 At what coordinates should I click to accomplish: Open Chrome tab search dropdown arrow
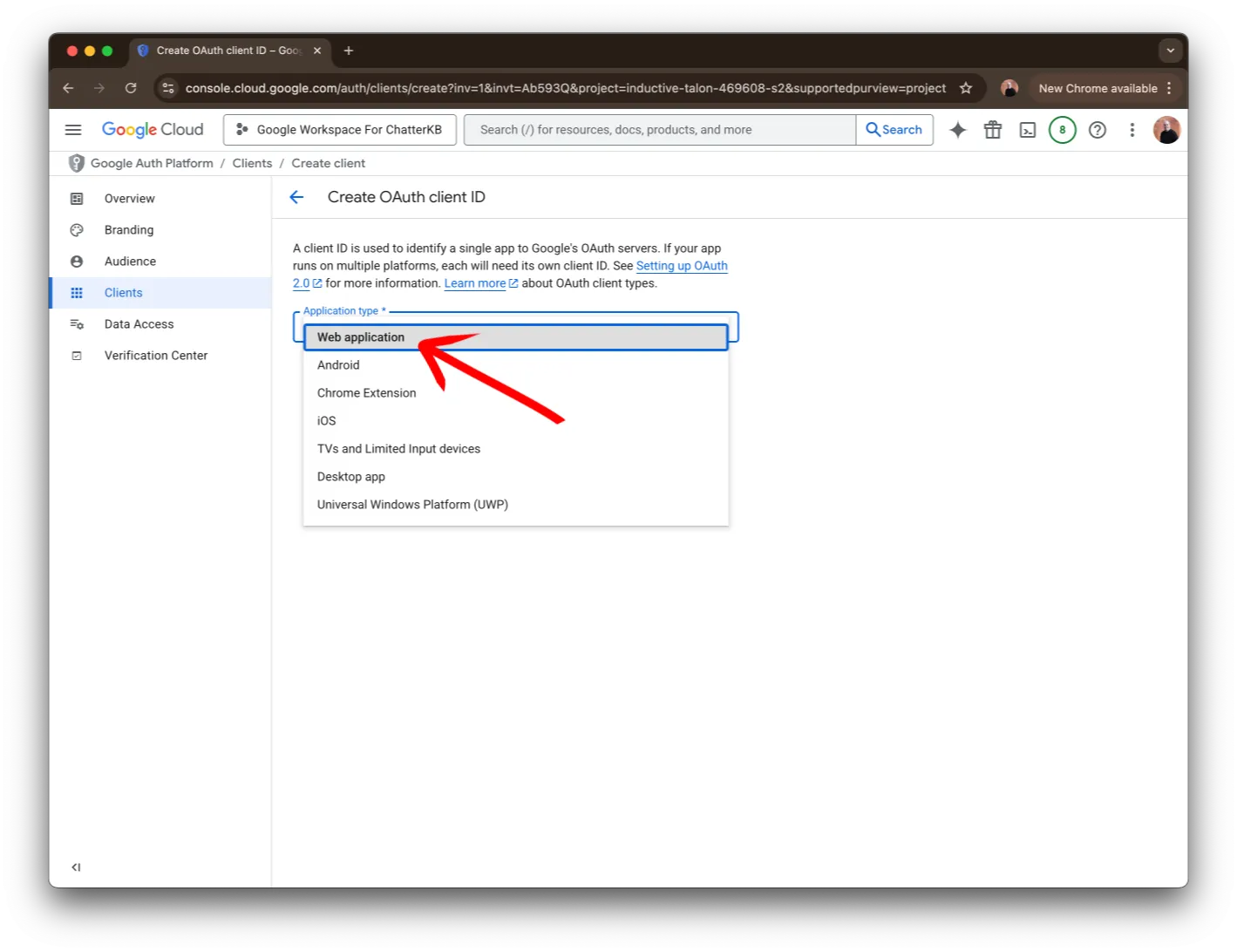coord(1171,51)
